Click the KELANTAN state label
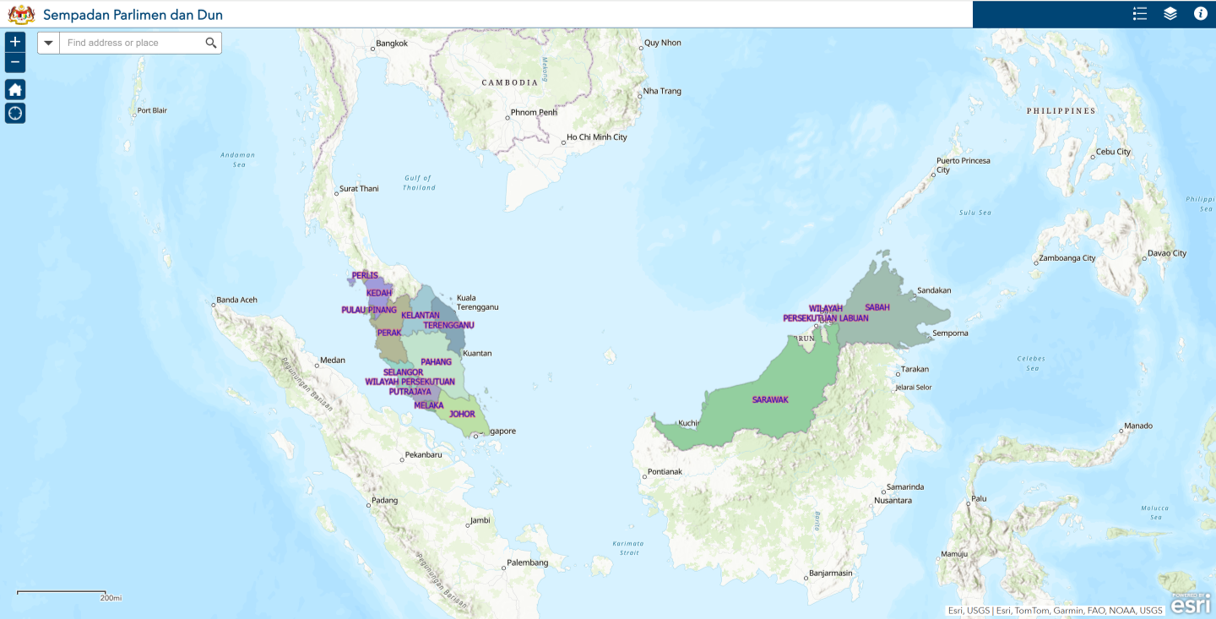The height and width of the screenshot is (619, 1216). tap(420, 316)
